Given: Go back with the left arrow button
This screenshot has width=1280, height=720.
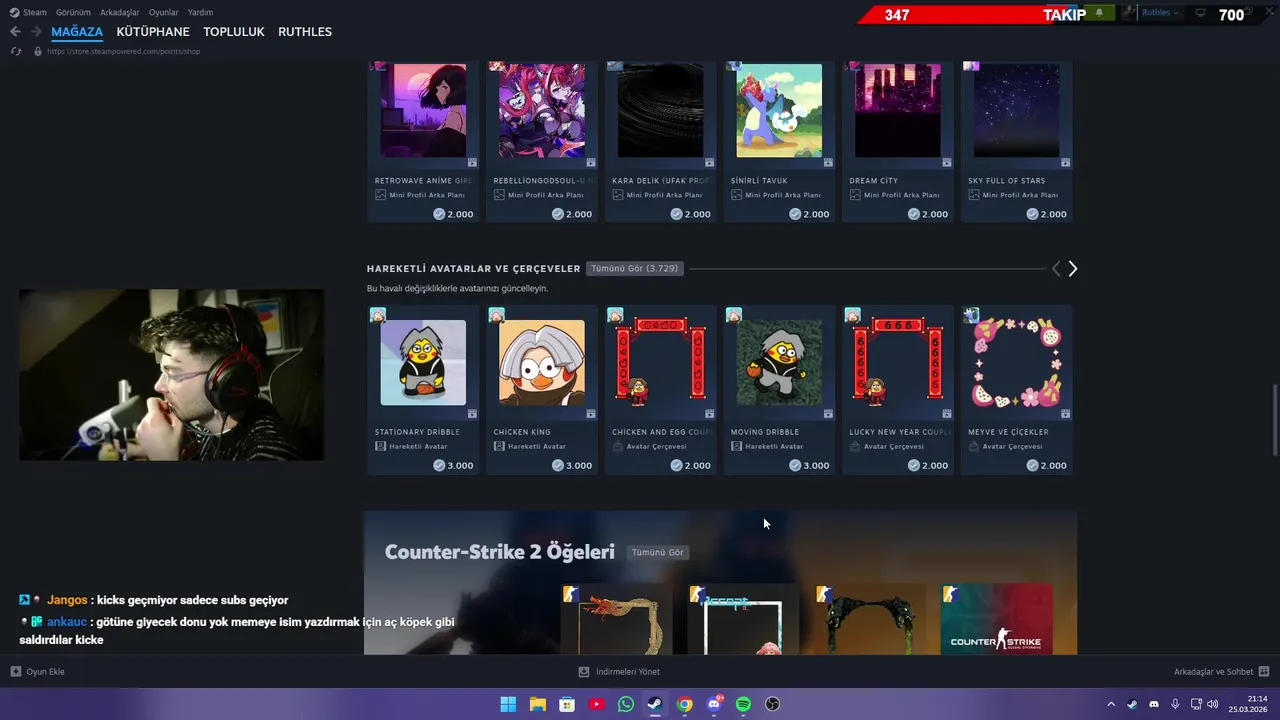Looking at the screenshot, I should (x=15, y=32).
